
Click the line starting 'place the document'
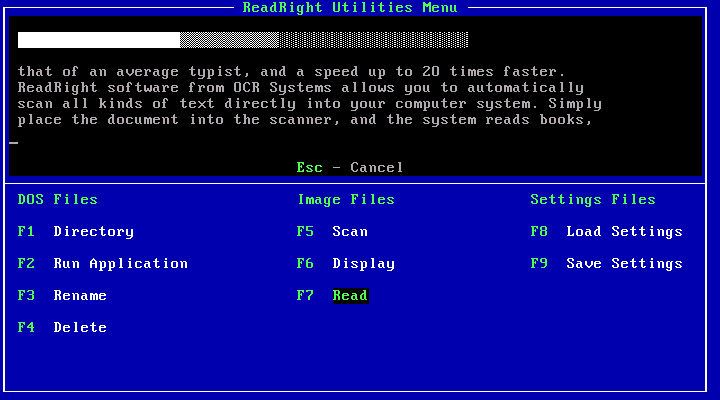pos(305,120)
